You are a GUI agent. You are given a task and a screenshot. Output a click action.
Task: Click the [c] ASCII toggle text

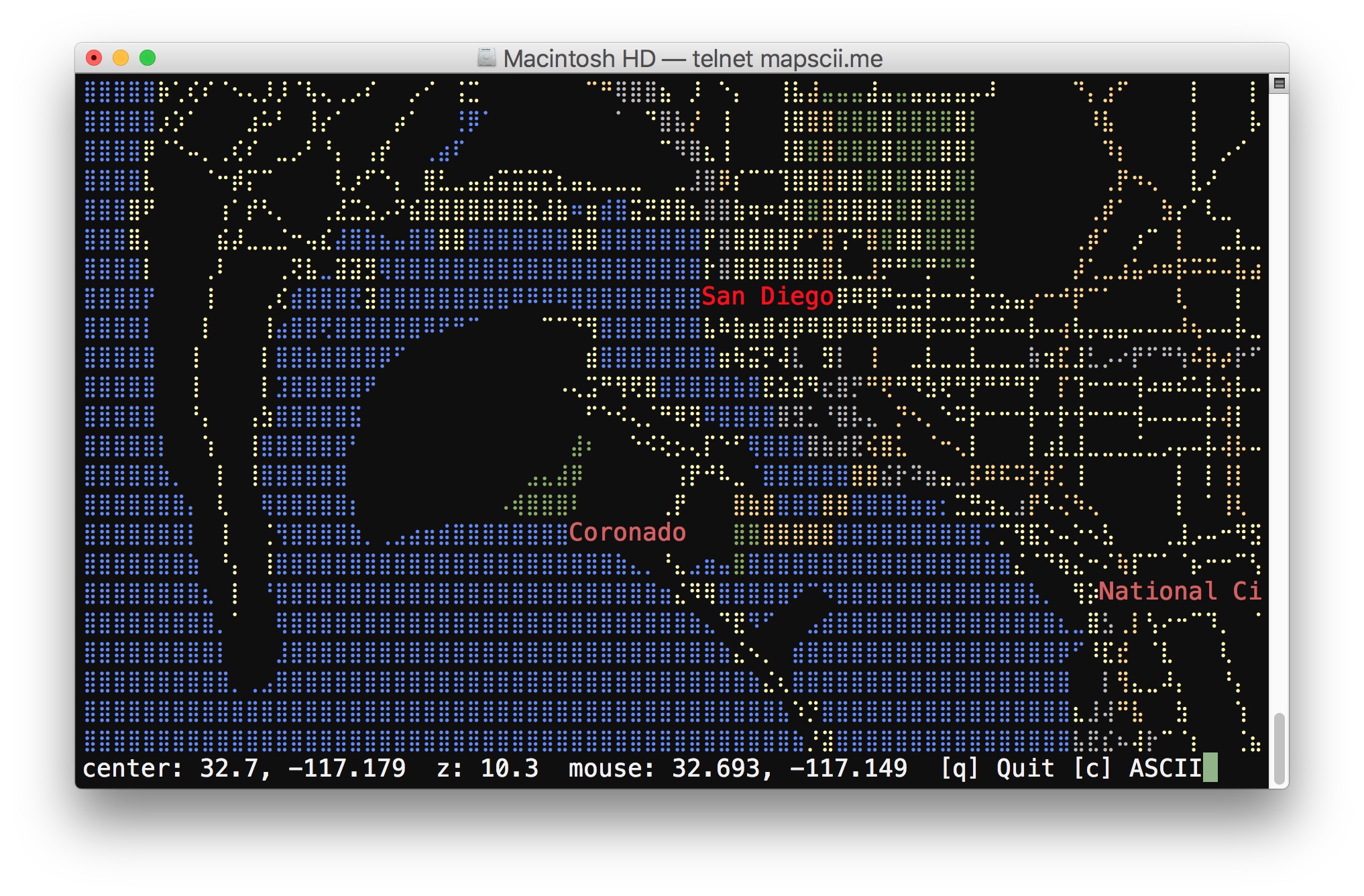pyautogui.click(x=1137, y=769)
